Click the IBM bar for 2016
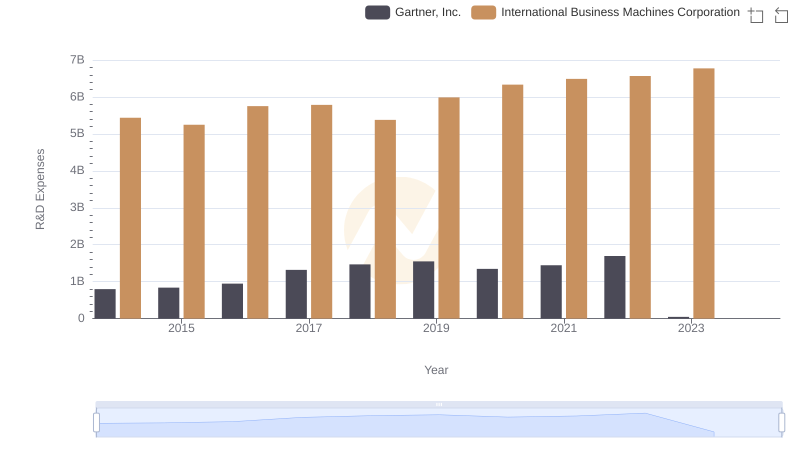 (x=258, y=212)
